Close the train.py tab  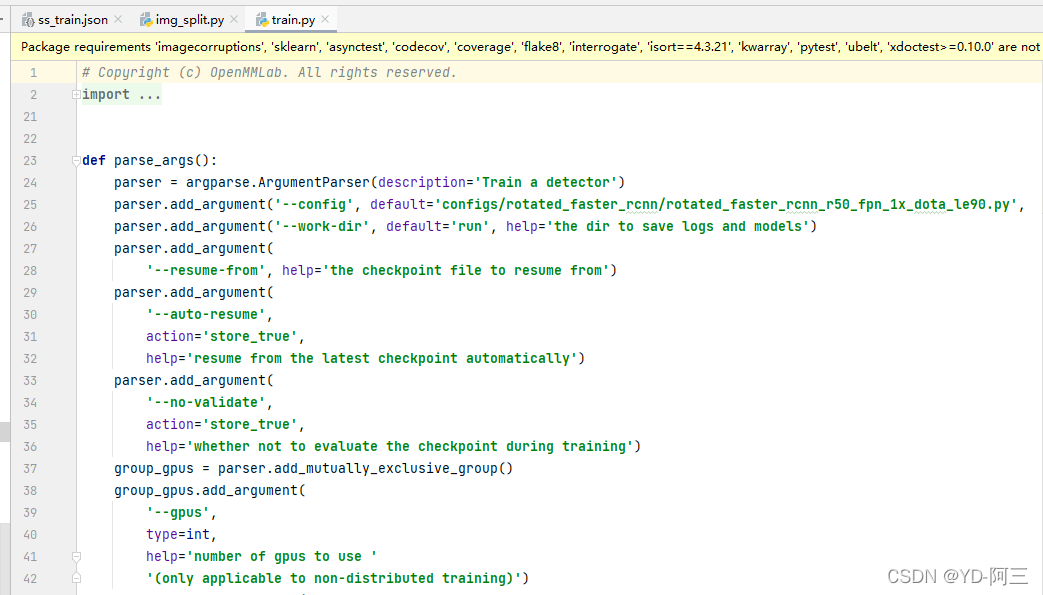point(325,19)
